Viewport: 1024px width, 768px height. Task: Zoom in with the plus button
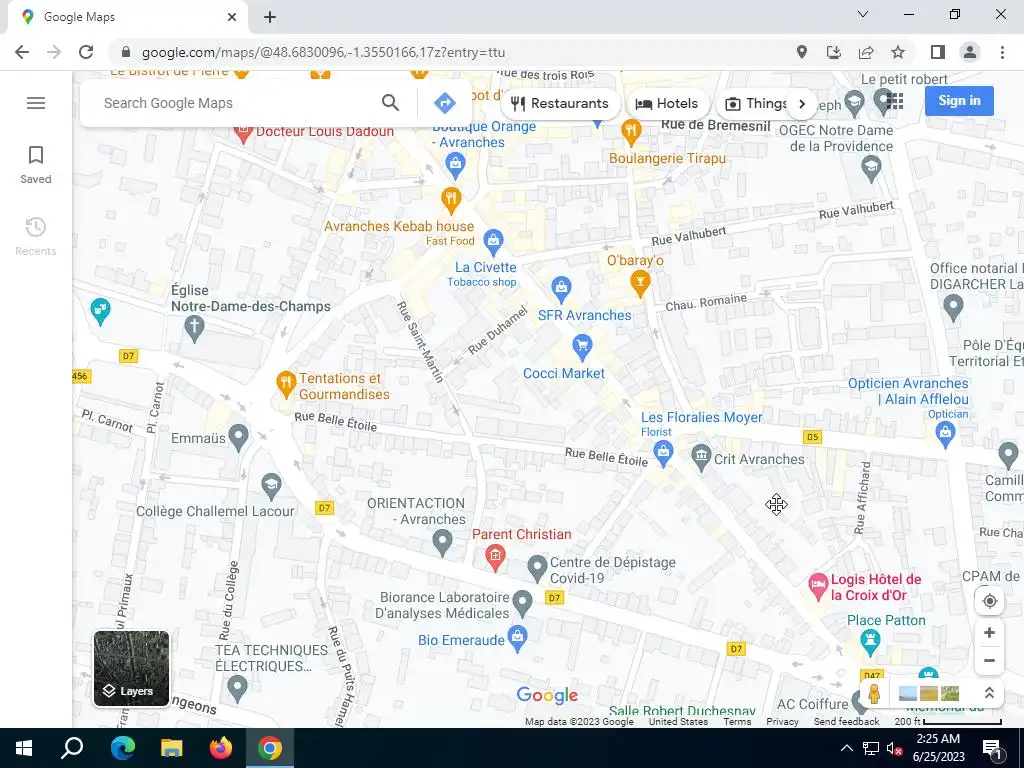989,633
